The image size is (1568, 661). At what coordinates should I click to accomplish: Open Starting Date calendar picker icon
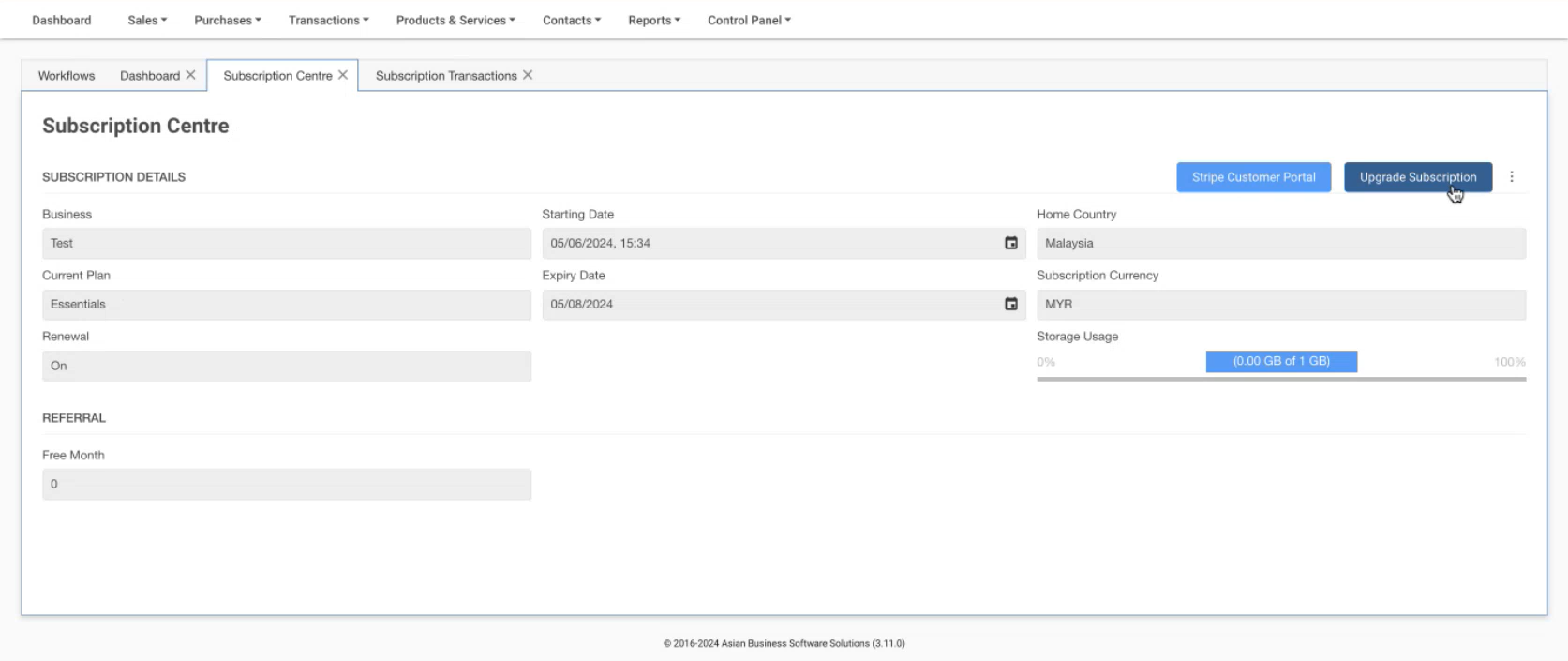click(x=1011, y=243)
